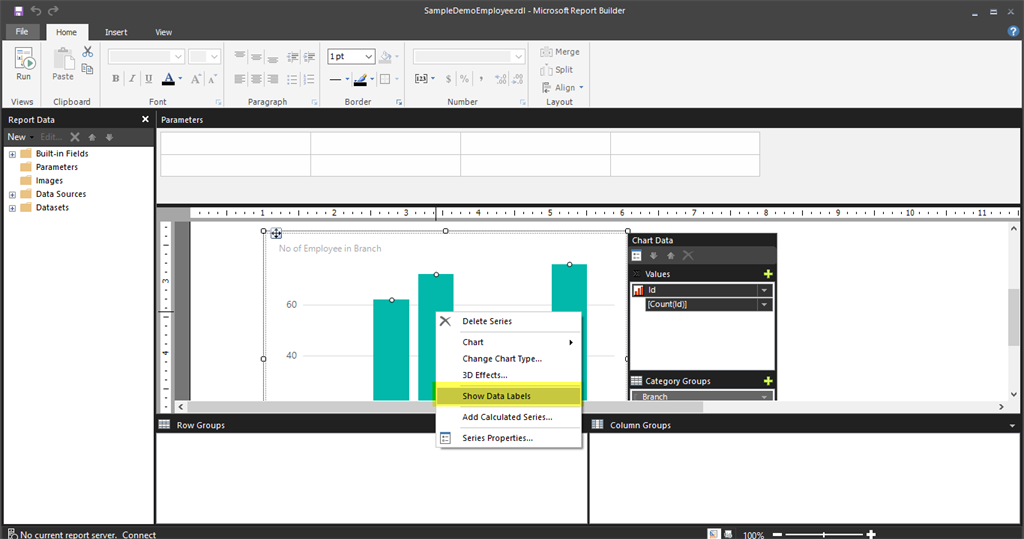The height and width of the screenshot is (539, 1024).
Task: Decrease decimal places
Action: (517, 79)
